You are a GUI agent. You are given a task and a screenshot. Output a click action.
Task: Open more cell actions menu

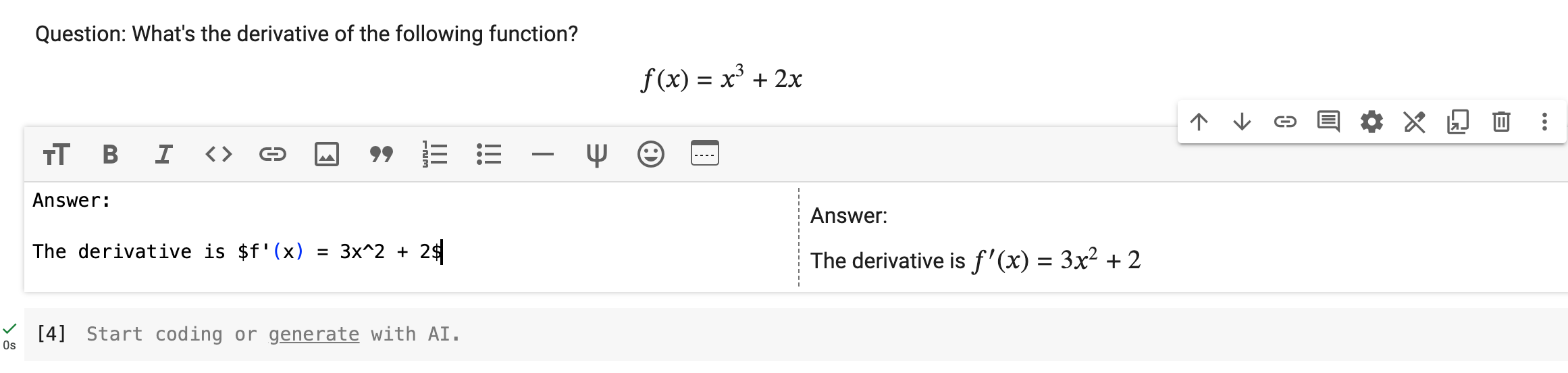pos(1544,122)
